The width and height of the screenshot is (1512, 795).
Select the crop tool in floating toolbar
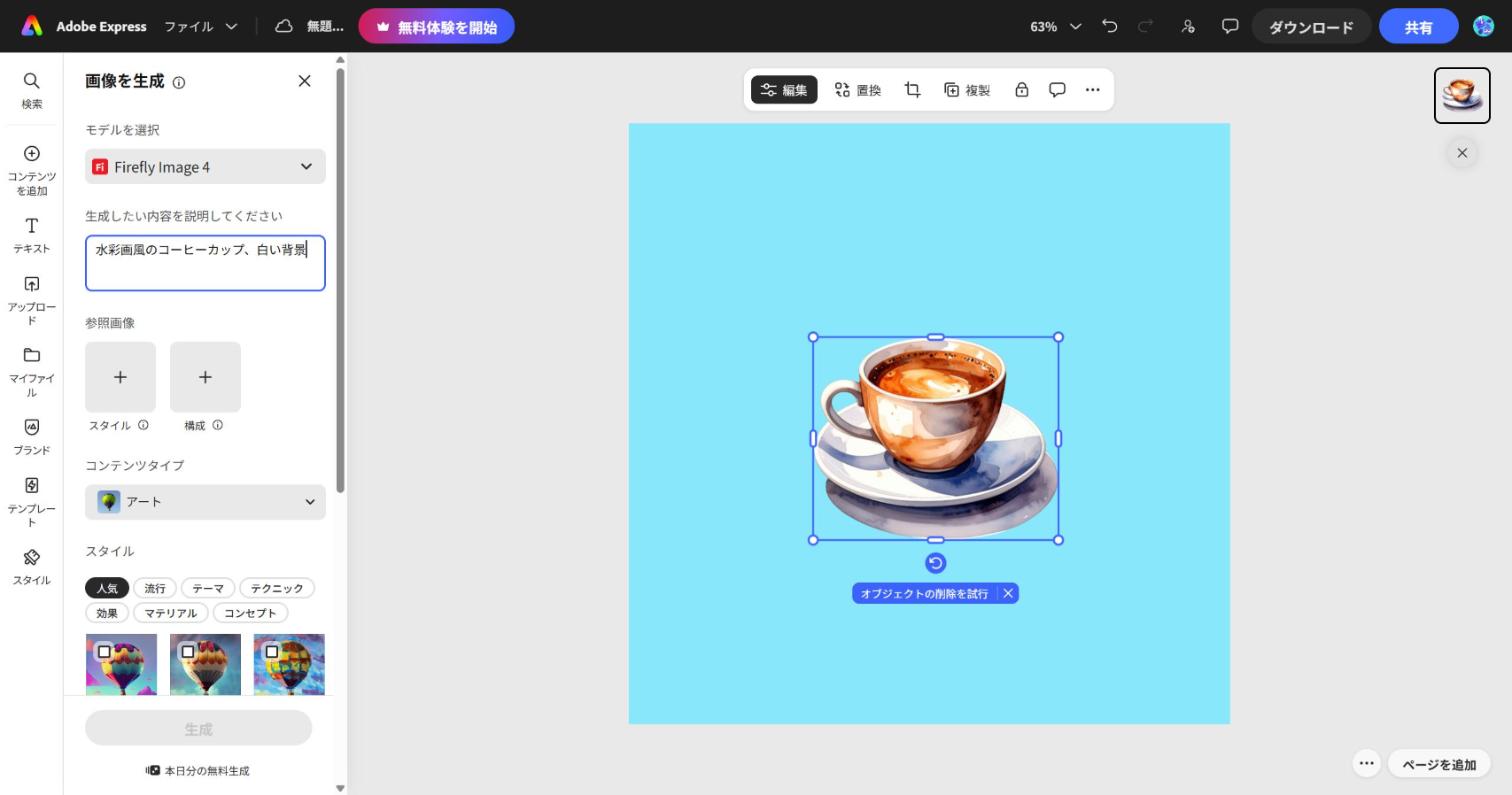[x=912, y=90]
